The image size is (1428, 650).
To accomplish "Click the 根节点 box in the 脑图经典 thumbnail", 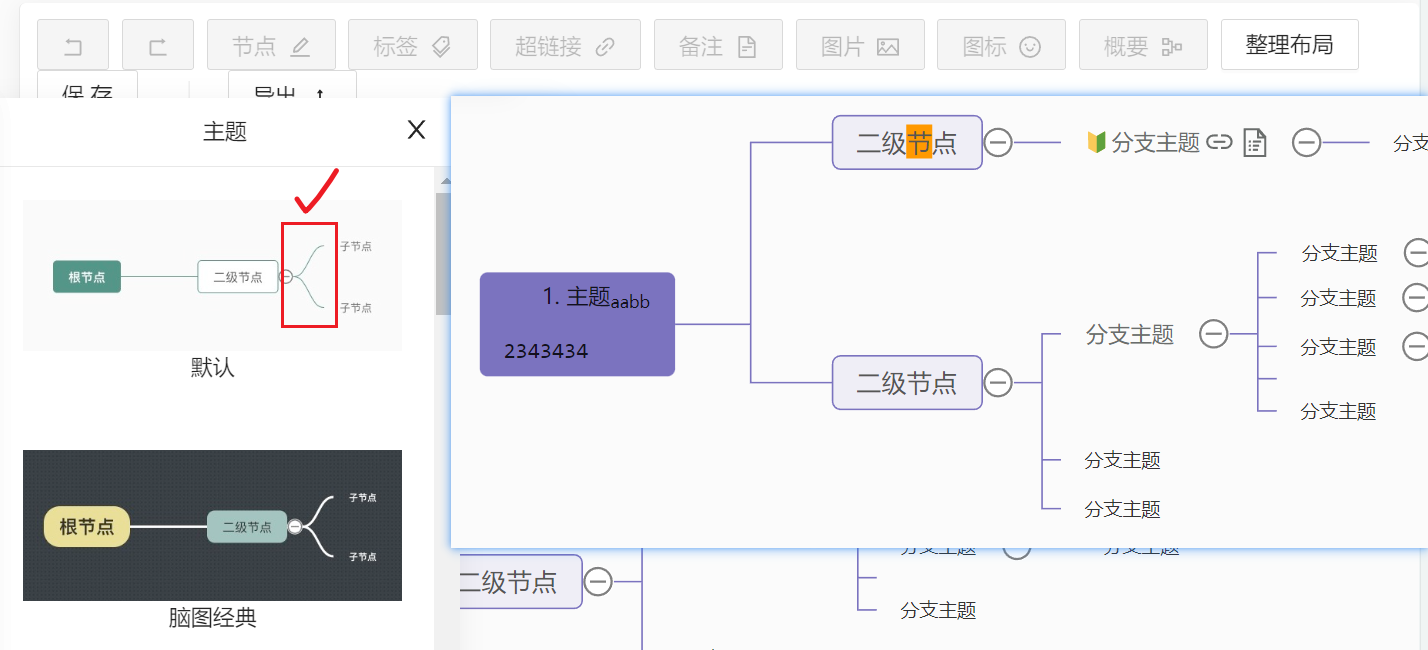I will [x=87, y=526].
